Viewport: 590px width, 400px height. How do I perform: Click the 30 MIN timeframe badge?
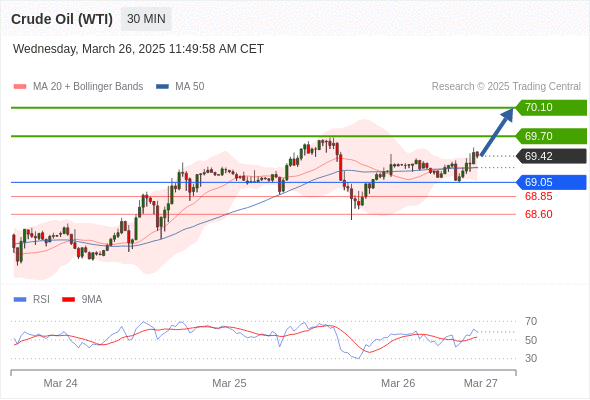click(x=146, y=19)
